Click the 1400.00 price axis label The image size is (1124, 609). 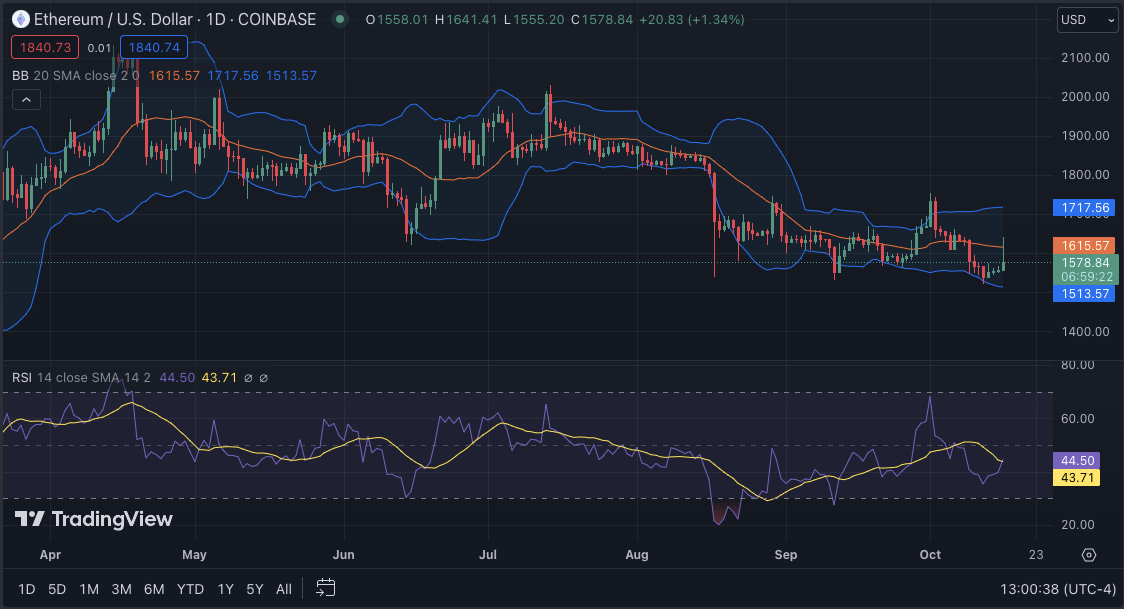point(1085,332)
